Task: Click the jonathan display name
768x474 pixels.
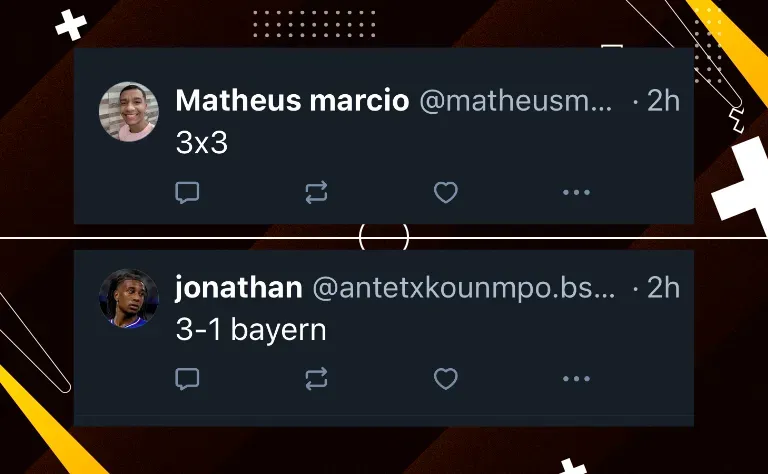Action: click(239, 287)
